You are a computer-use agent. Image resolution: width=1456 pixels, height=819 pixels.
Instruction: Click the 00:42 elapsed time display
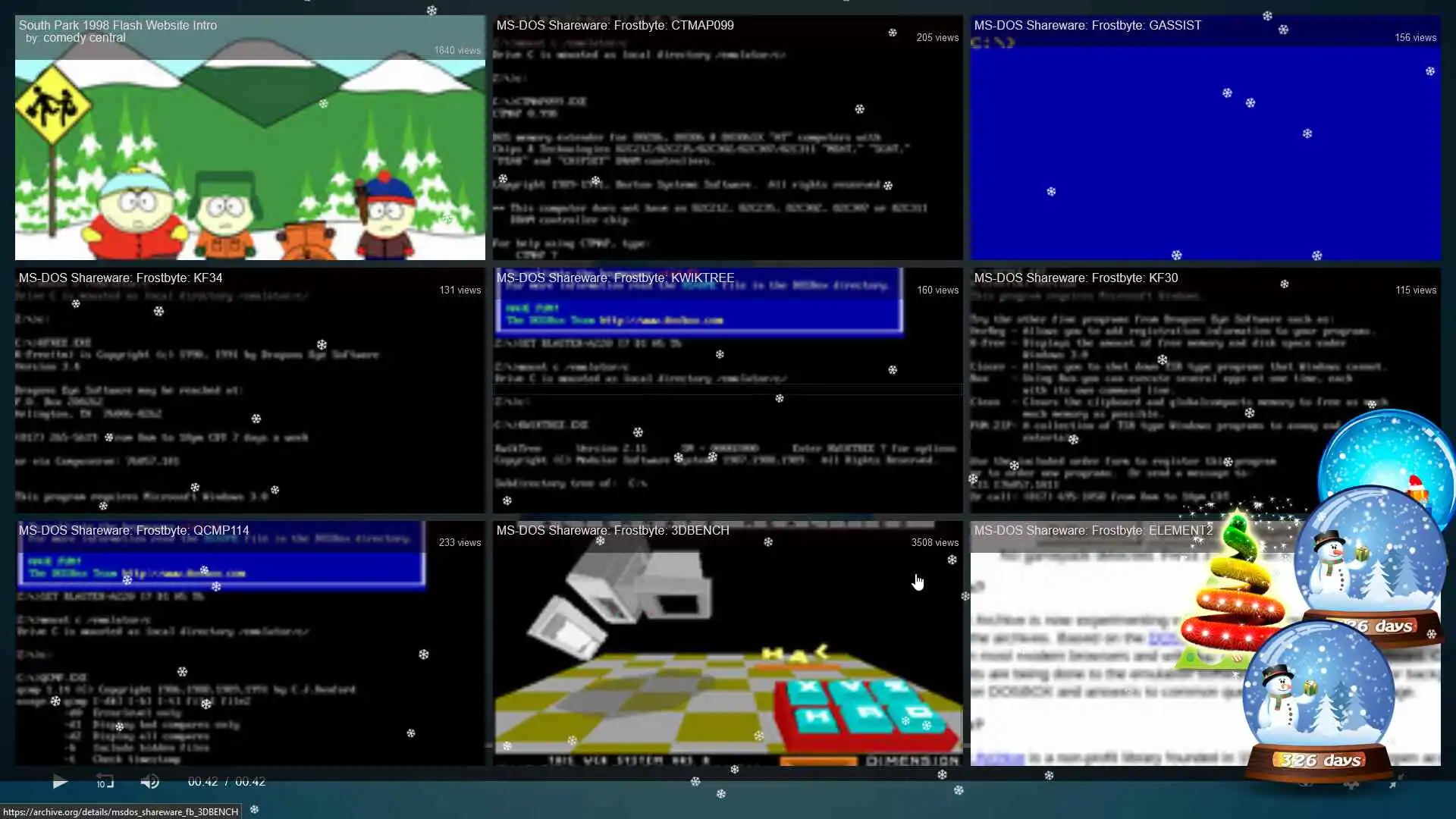(202, 781)
